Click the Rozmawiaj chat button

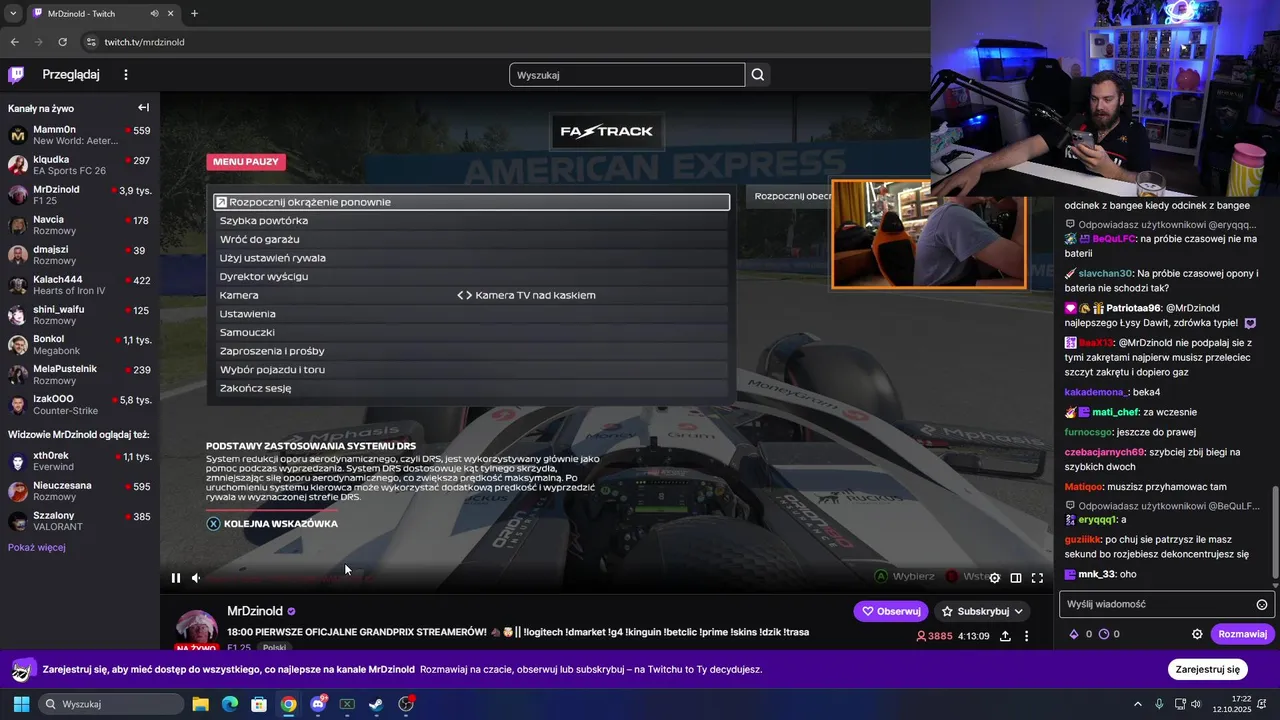coord(1242,634)
